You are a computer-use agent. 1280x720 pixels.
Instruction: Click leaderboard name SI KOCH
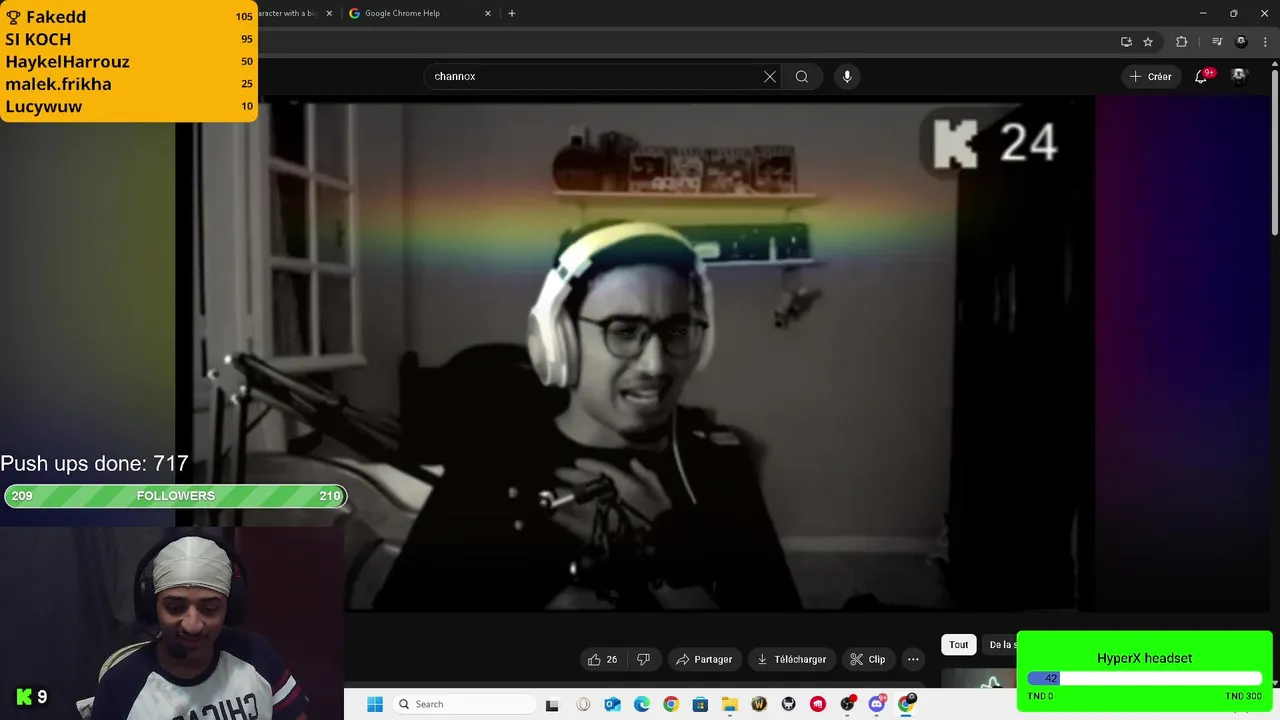coord(38,39)
